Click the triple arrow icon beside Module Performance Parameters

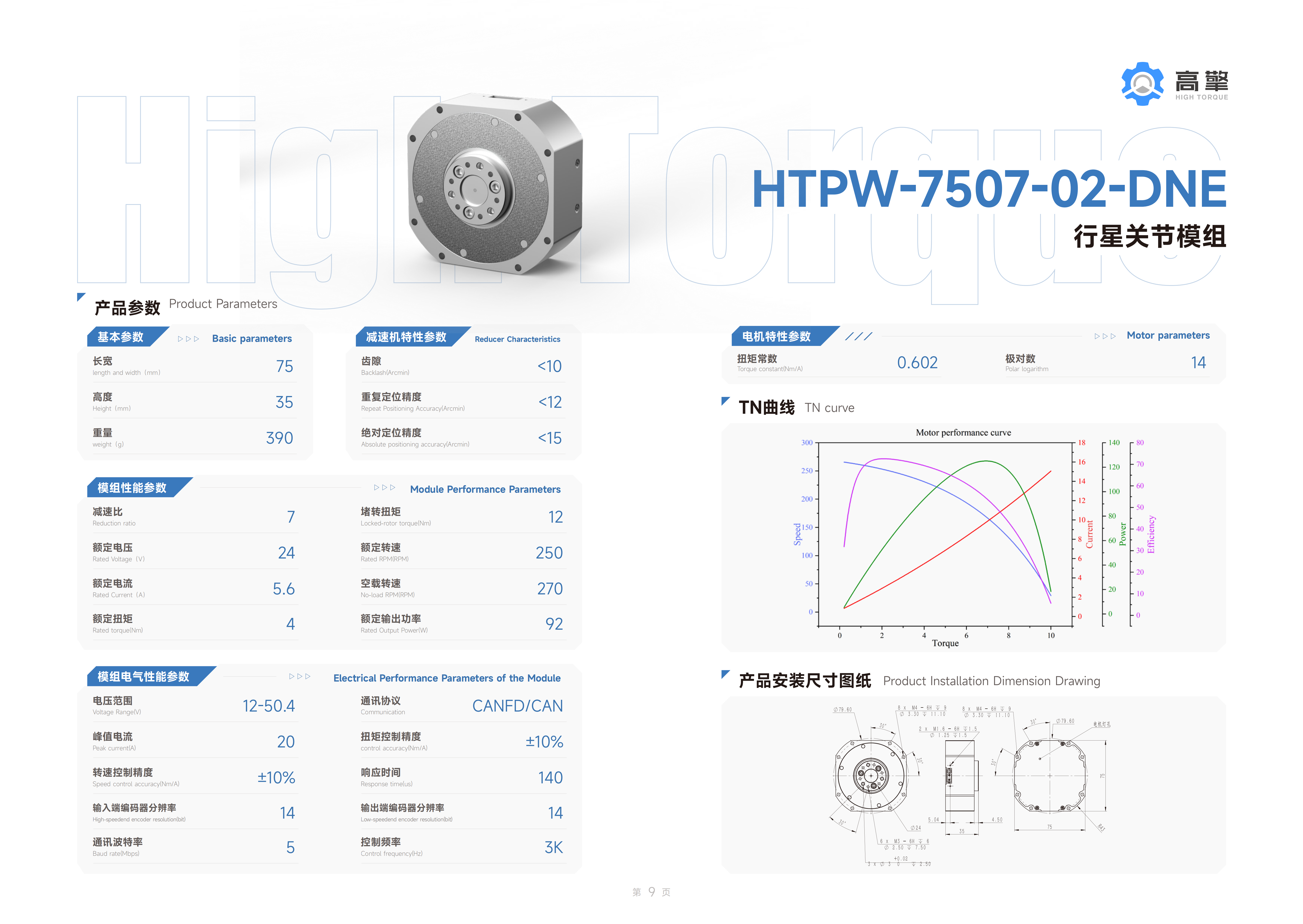[384, 487]
